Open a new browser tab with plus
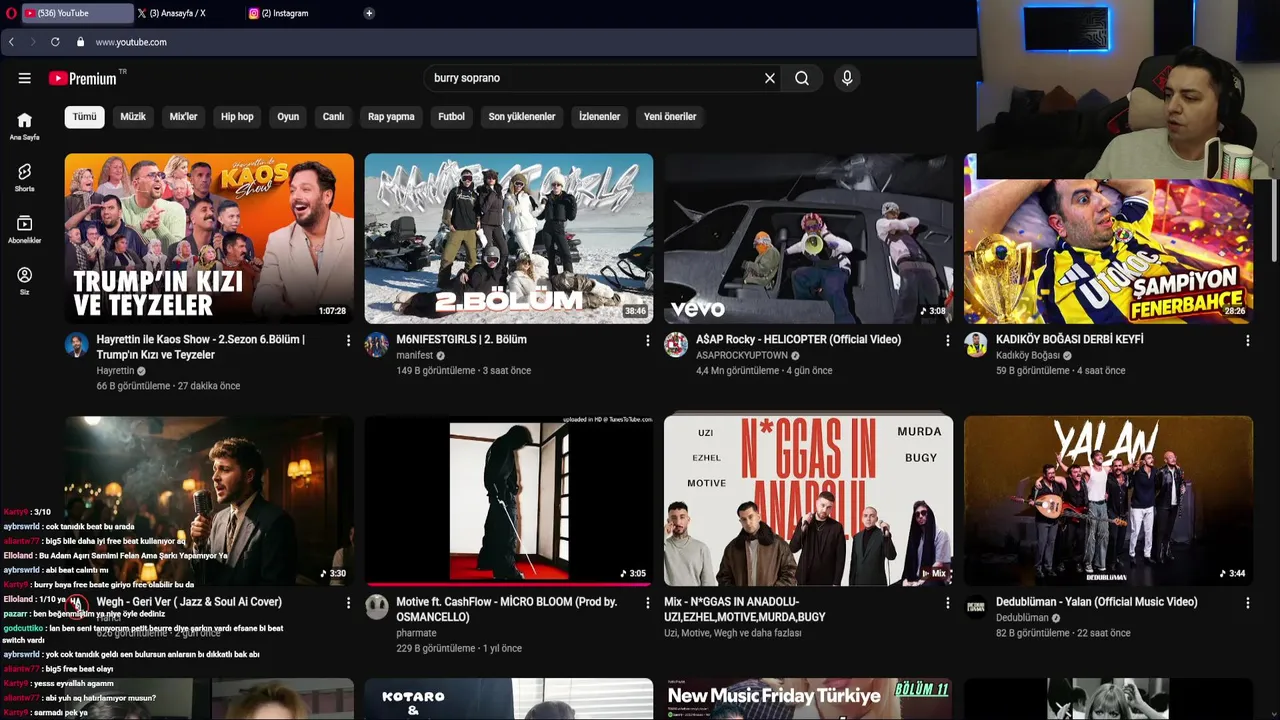1280x720 pixels. pyautogui.click(x=369, y=13)
